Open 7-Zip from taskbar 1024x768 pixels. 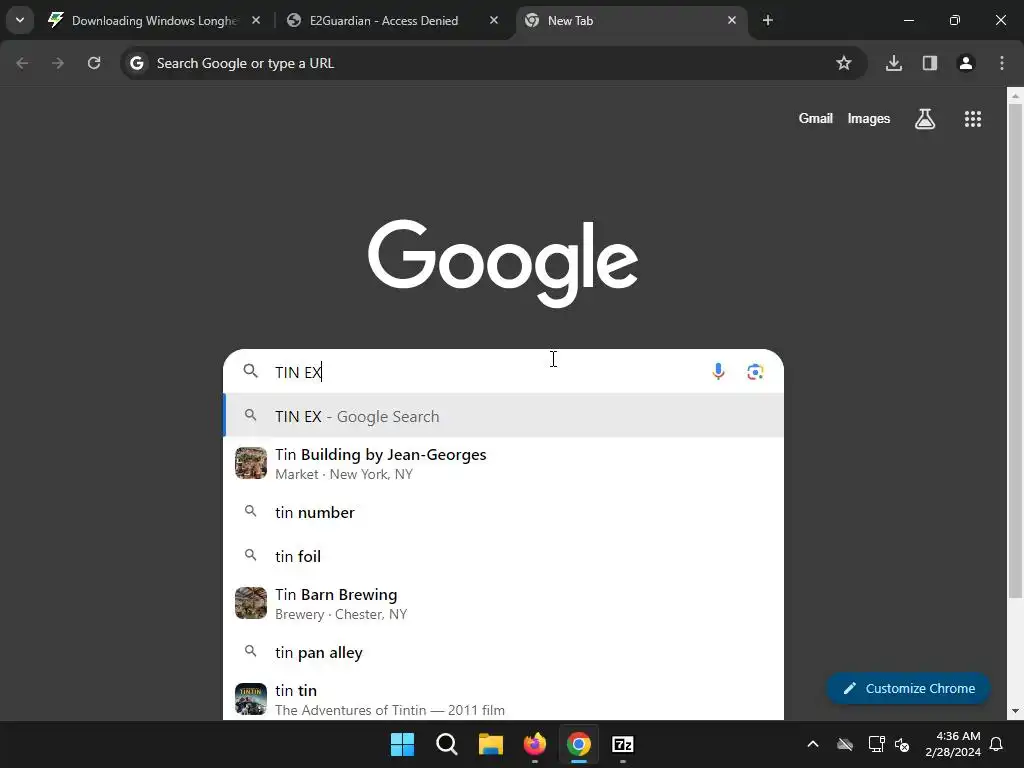[x=623, y=744]
